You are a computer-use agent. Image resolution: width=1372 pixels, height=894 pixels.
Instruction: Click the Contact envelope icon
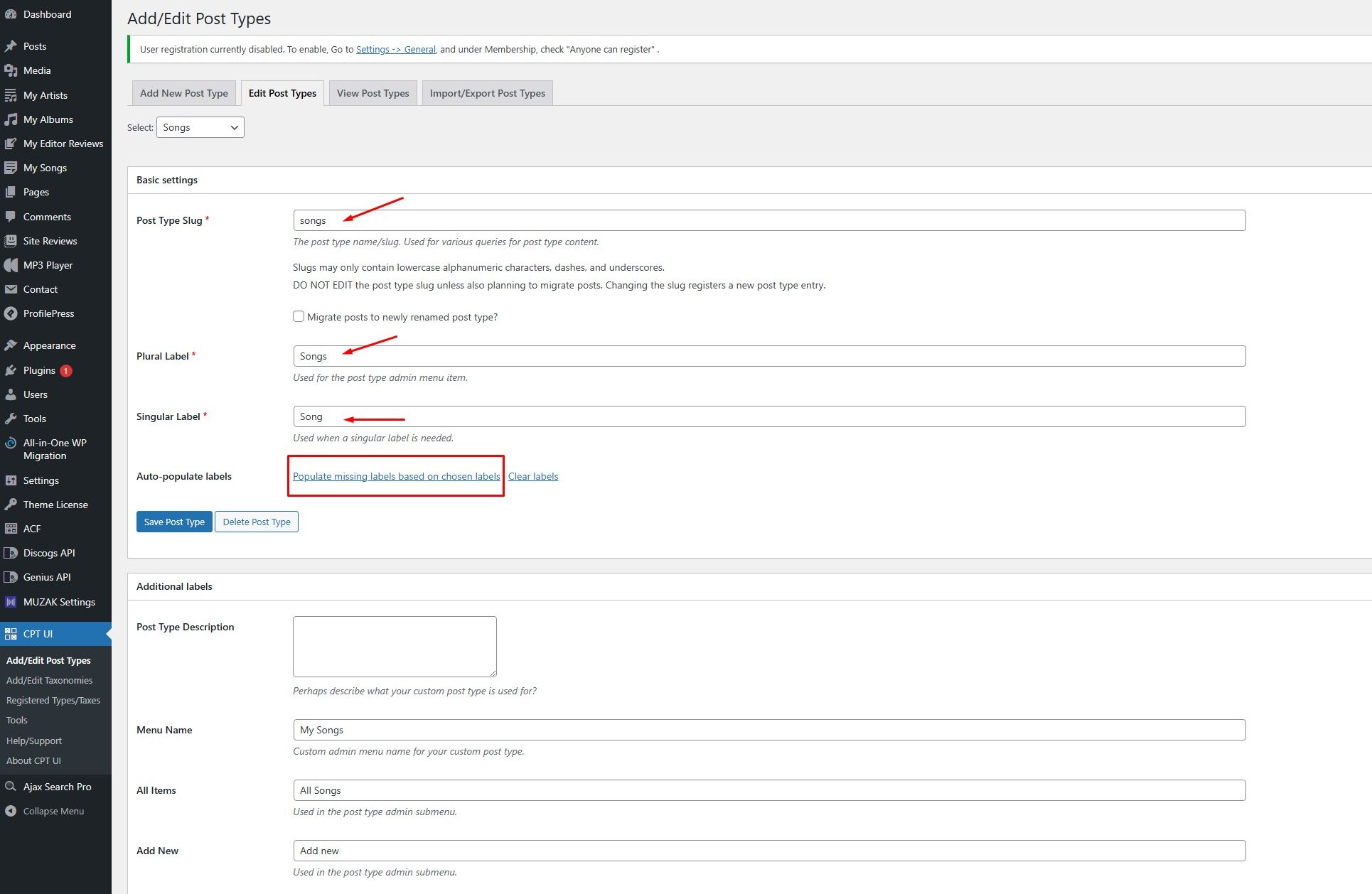pyautogui.click(x=11, y=289)
